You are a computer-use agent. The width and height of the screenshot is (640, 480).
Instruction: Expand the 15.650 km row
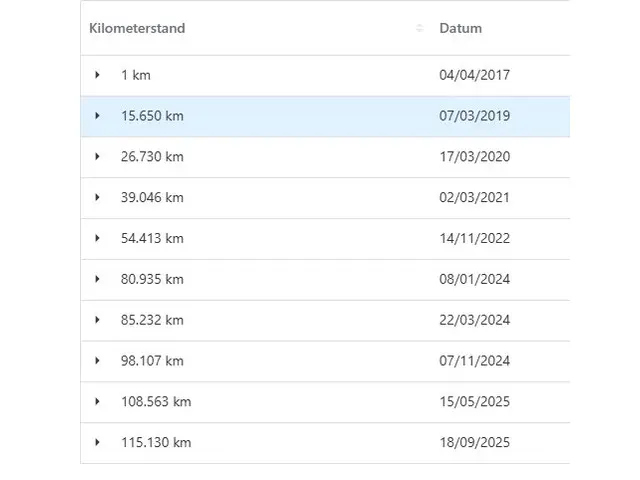[98, 116]
